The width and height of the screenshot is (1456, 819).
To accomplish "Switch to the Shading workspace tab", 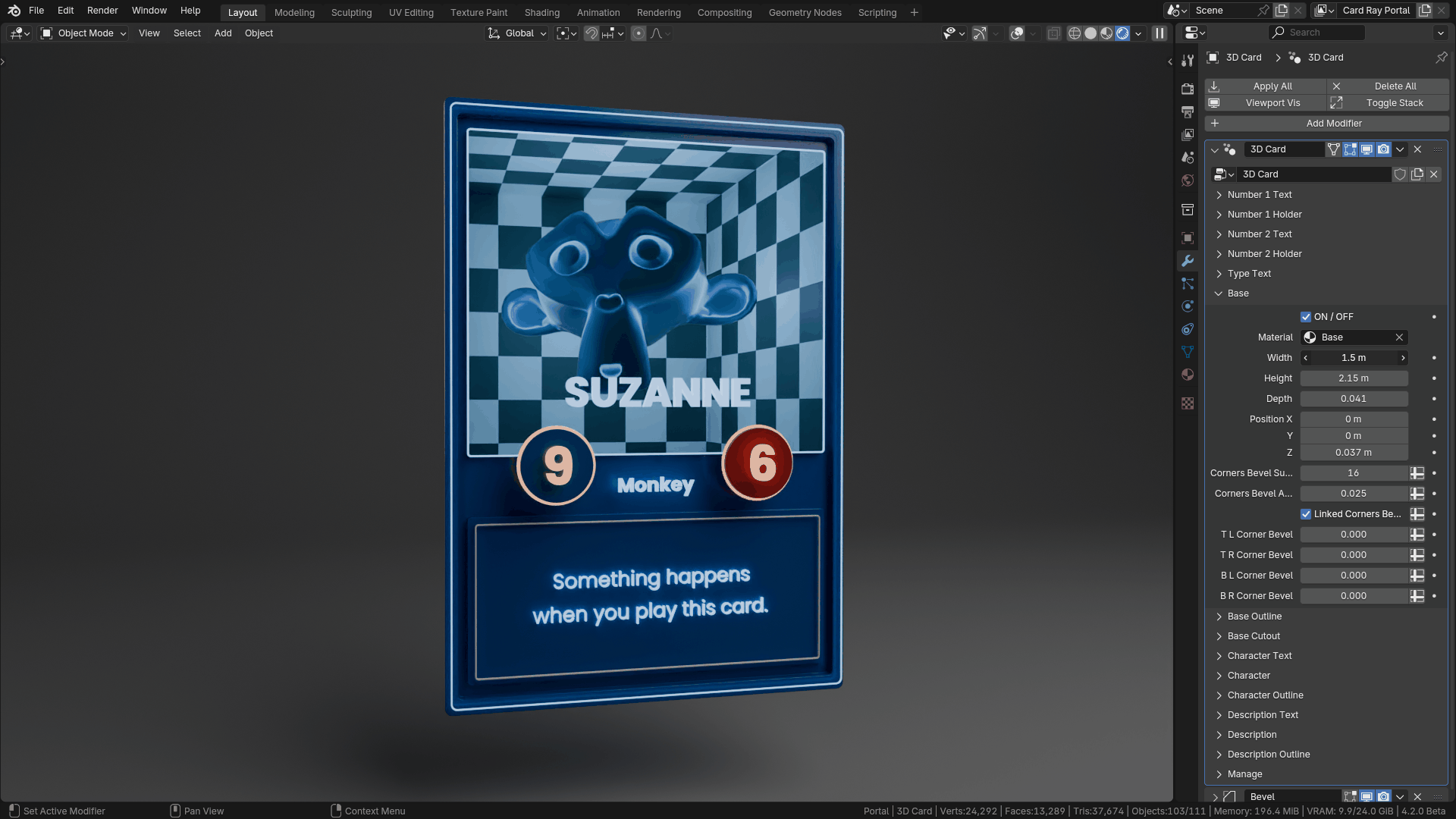I will click(x=541, y=13).
